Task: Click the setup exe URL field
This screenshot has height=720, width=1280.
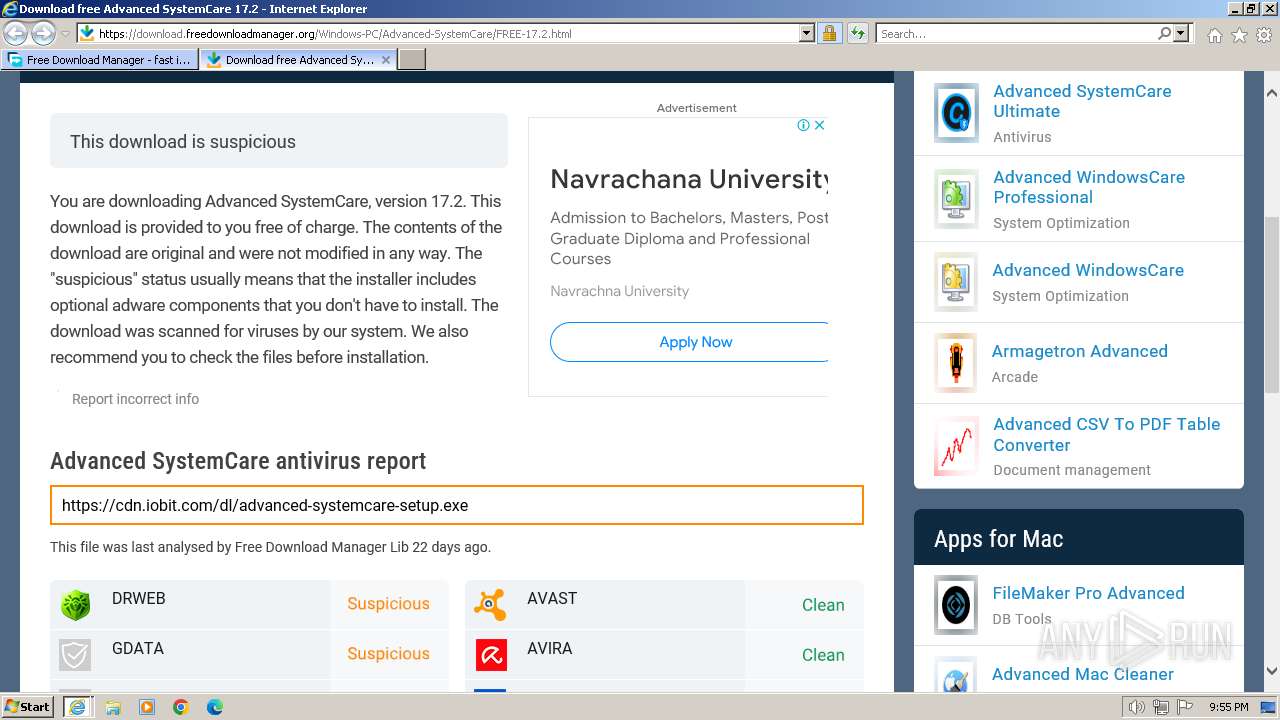Action: [457, 505]
